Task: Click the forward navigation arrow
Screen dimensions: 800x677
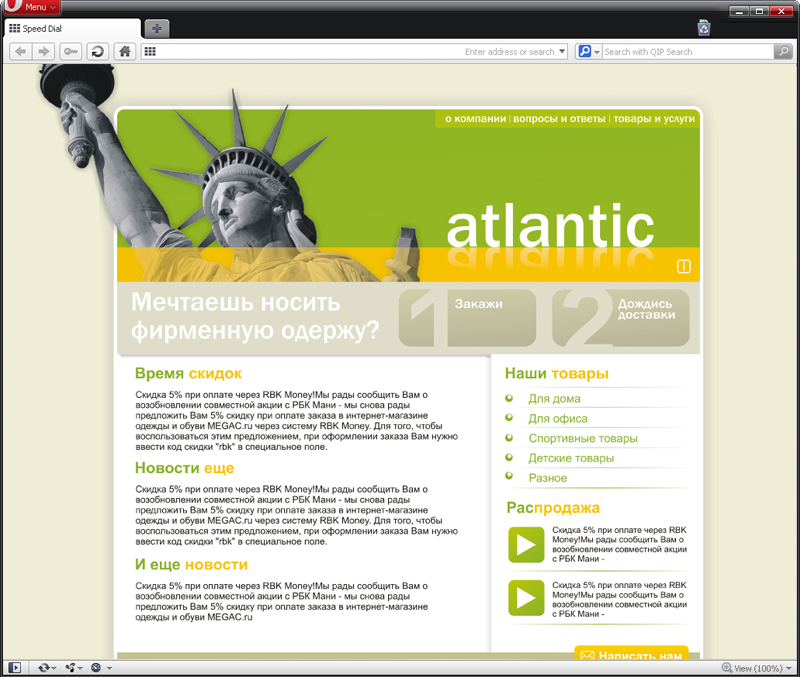Action: pos(41,50)
